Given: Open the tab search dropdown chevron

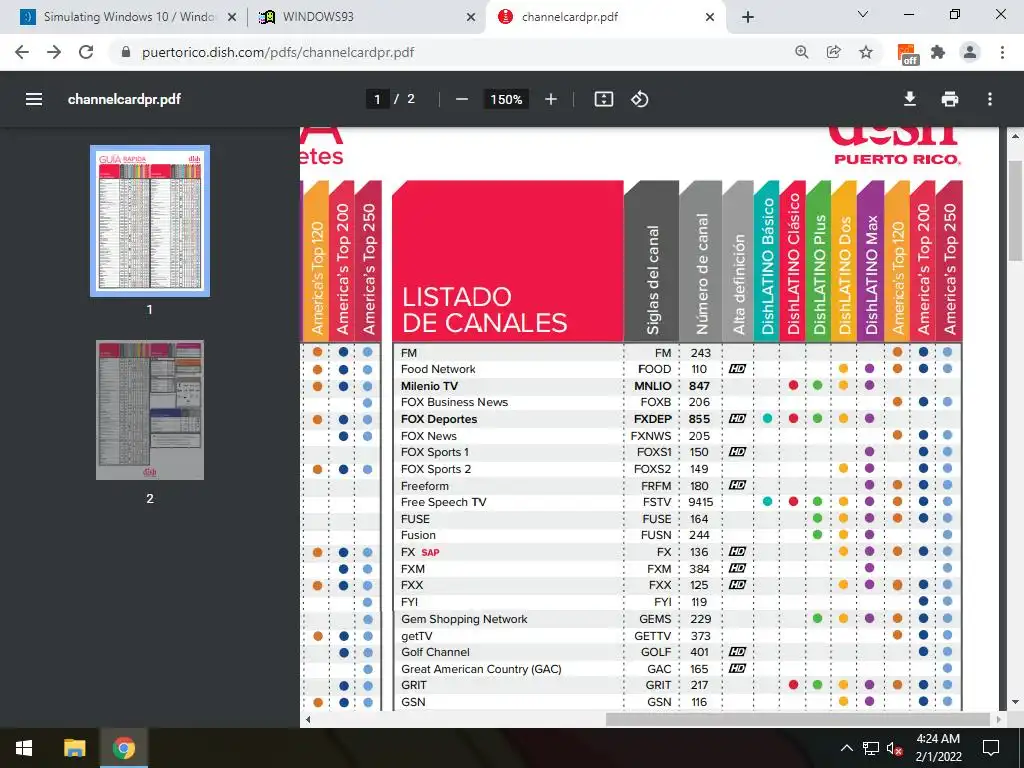Looking at the screenshot, I should 863,14.
